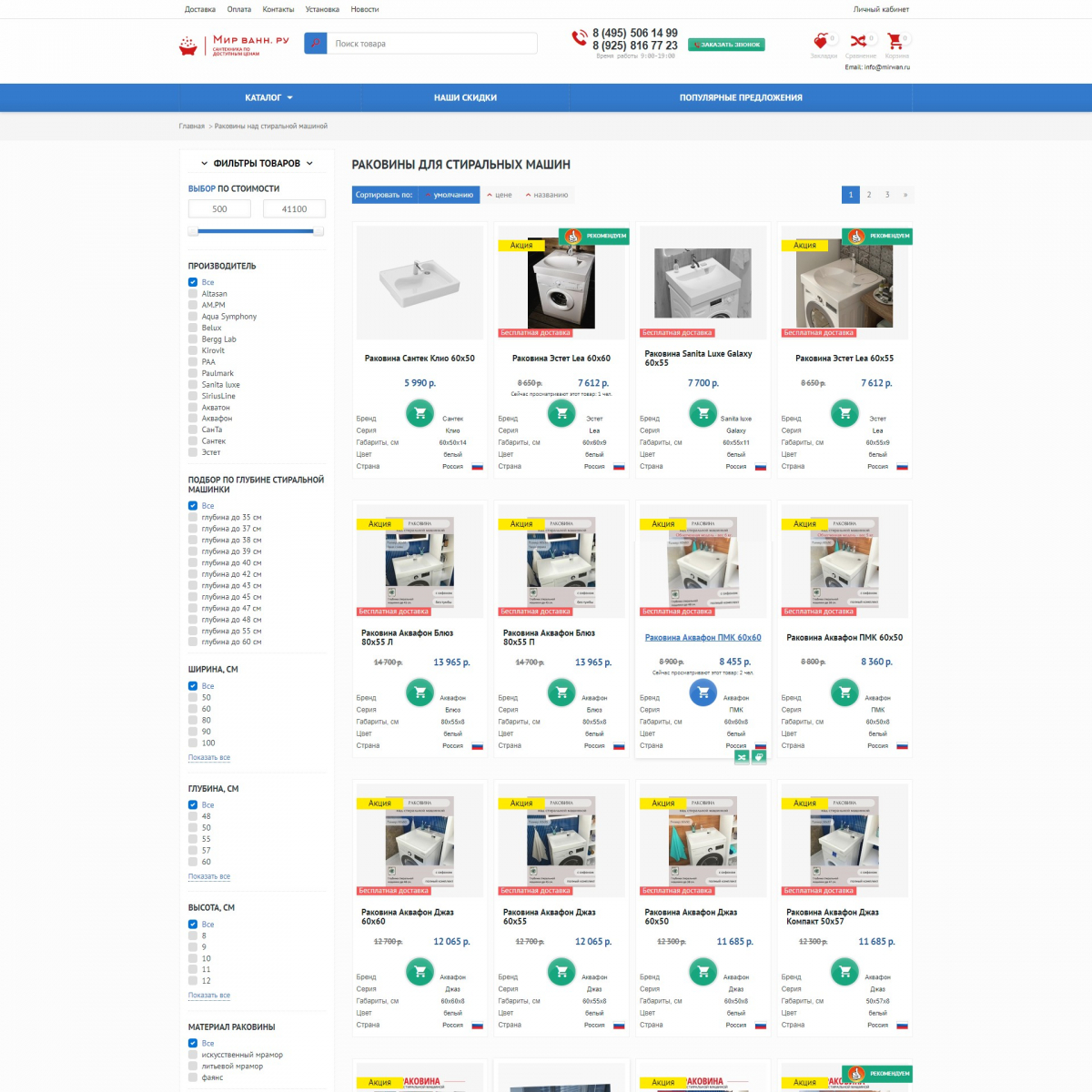Click the Поиск товара search field
The image size is (1092, 1092).
pyautogui.click(x=432, y=44)
